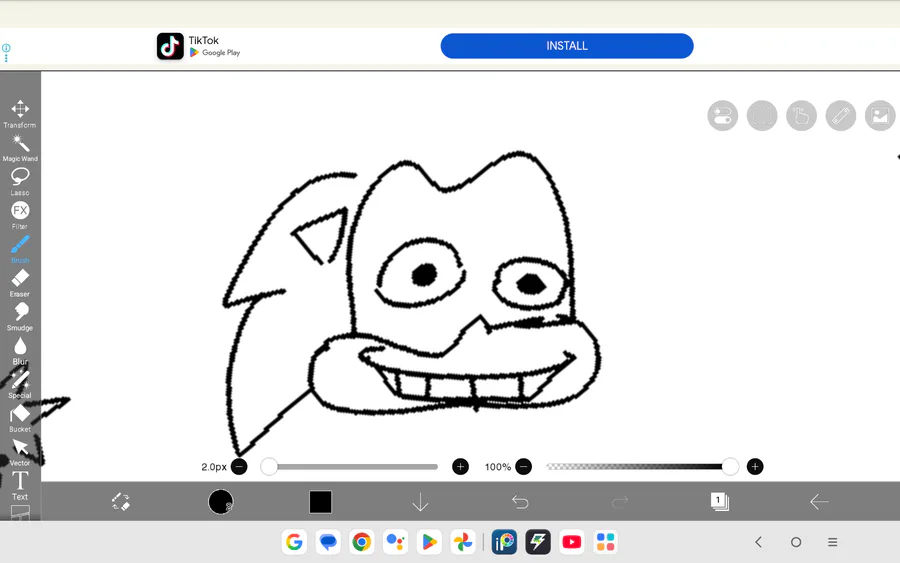This screenshot has width=900, height=563.
Task: Open the reference image icon
Action: point(880,116)
